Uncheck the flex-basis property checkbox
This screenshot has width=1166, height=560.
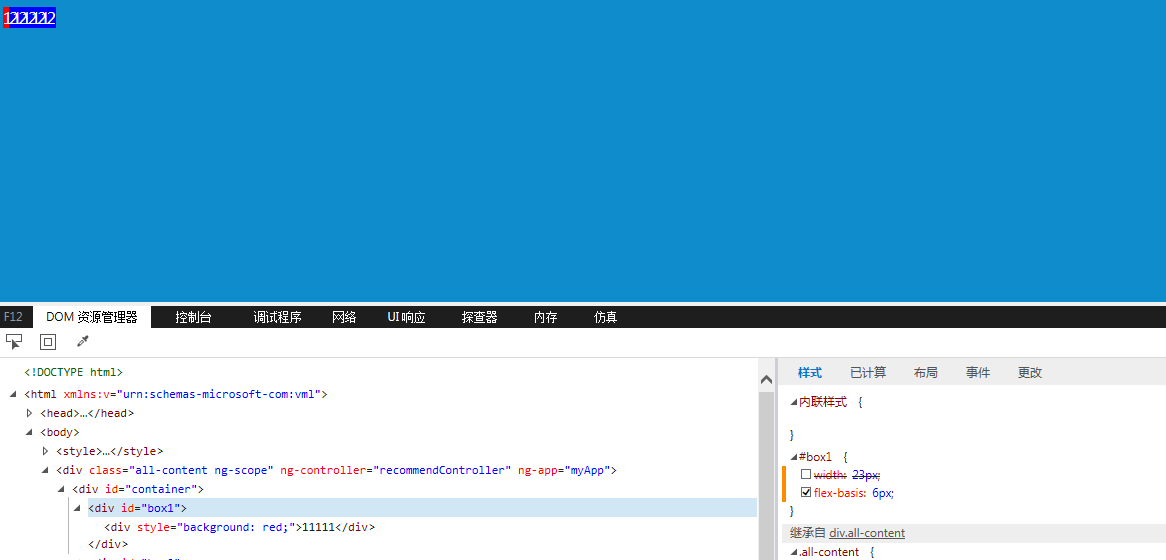(805, 492)
